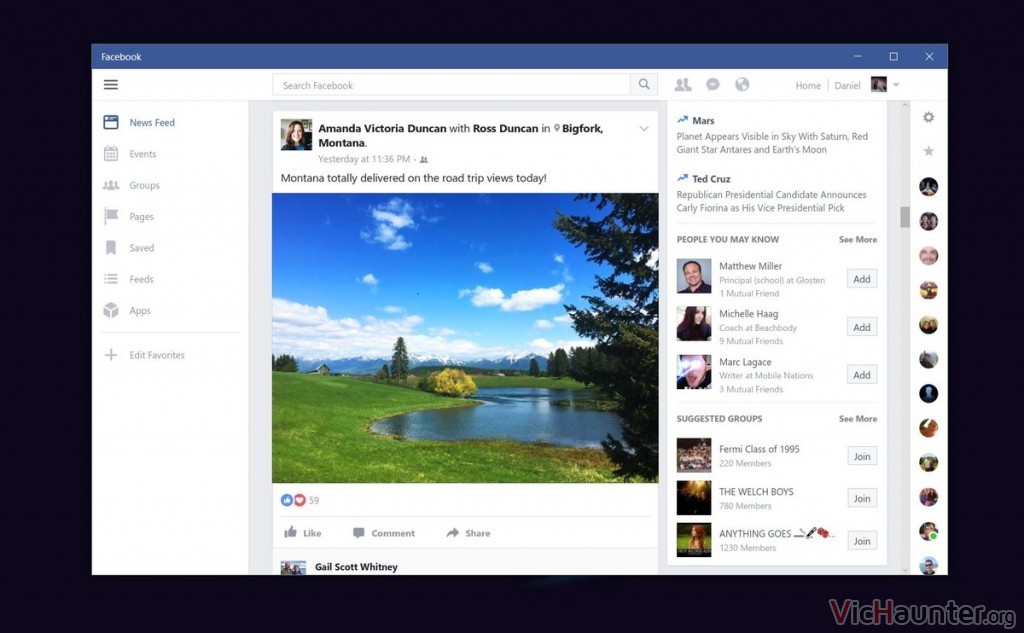Image resolution: width=1024 pixels, height=633 pixels.
Task: Click Amanda's post avatar thumbnail
Action: [296, 135]
